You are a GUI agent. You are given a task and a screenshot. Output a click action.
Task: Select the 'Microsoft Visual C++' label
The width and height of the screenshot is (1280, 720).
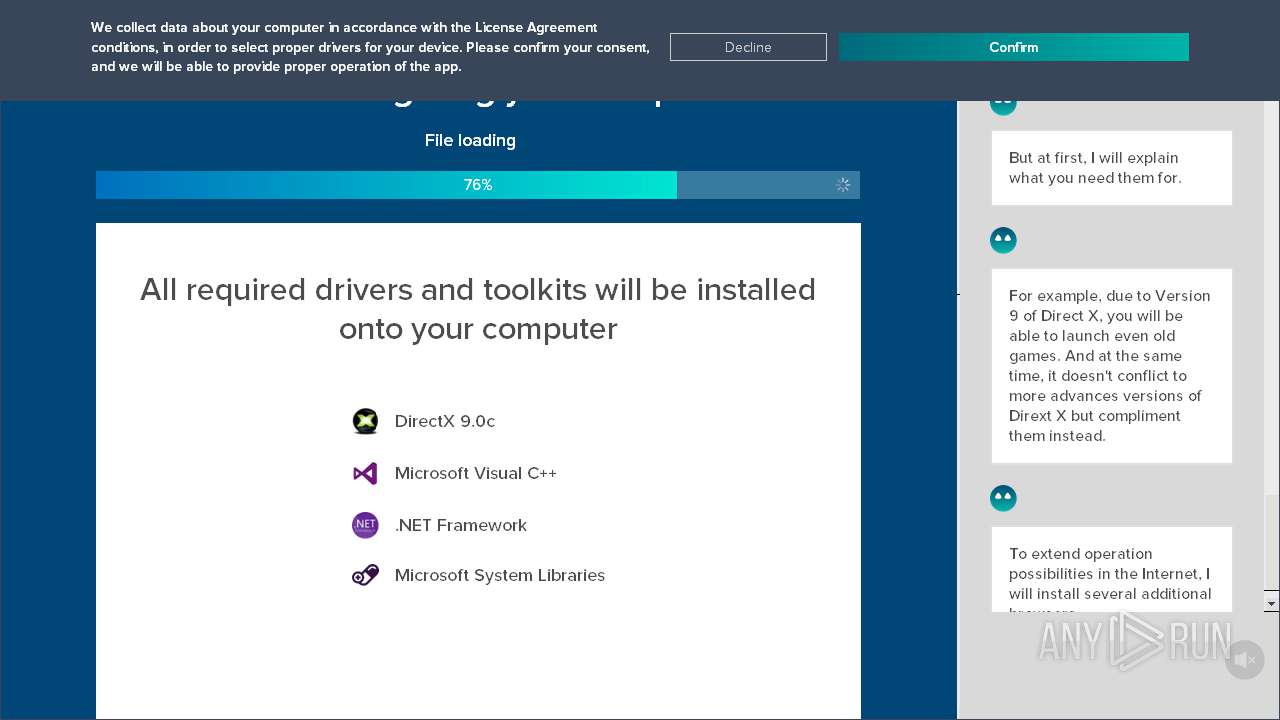(x=476, y=473)
